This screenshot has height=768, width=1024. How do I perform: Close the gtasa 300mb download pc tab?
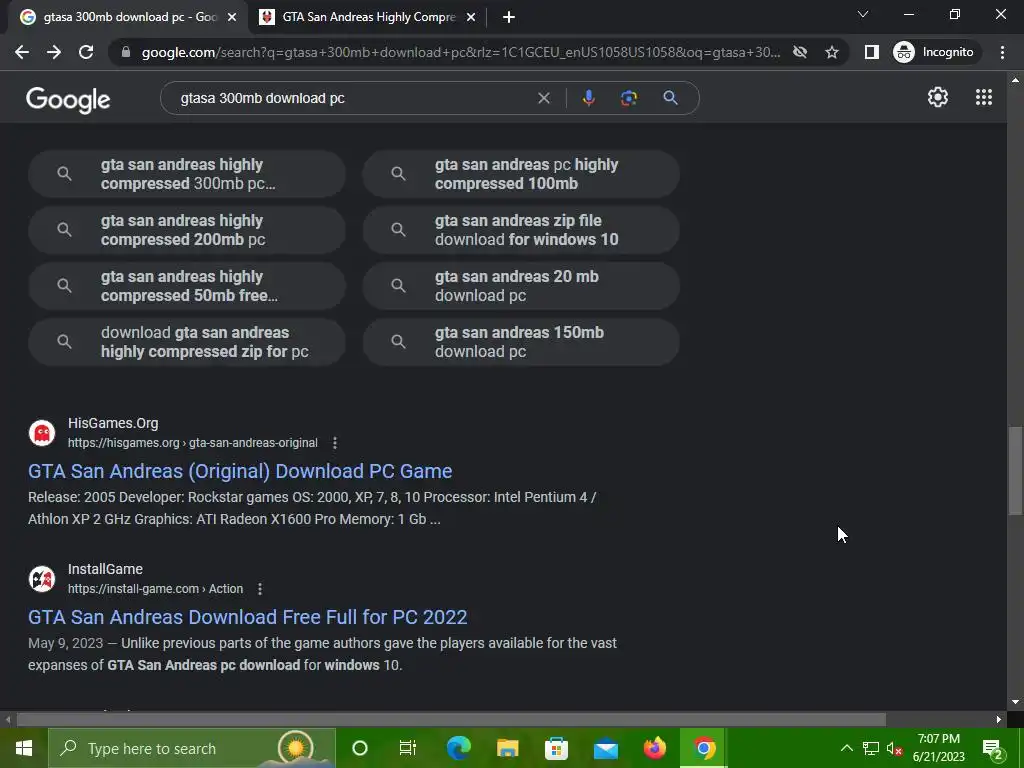tap(232, 17)
